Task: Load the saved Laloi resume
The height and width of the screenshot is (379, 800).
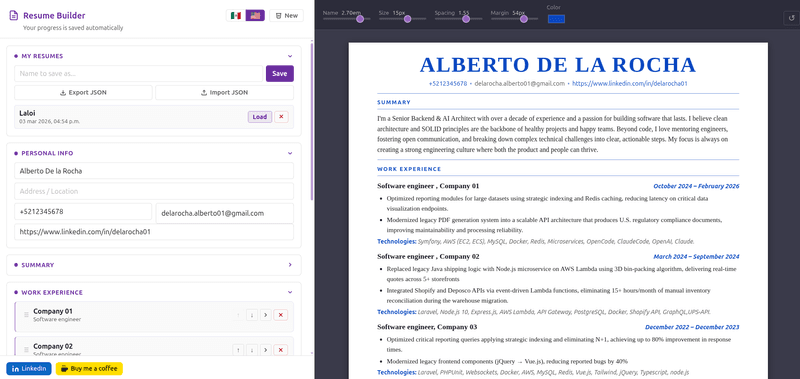Action: pos(260,117)
